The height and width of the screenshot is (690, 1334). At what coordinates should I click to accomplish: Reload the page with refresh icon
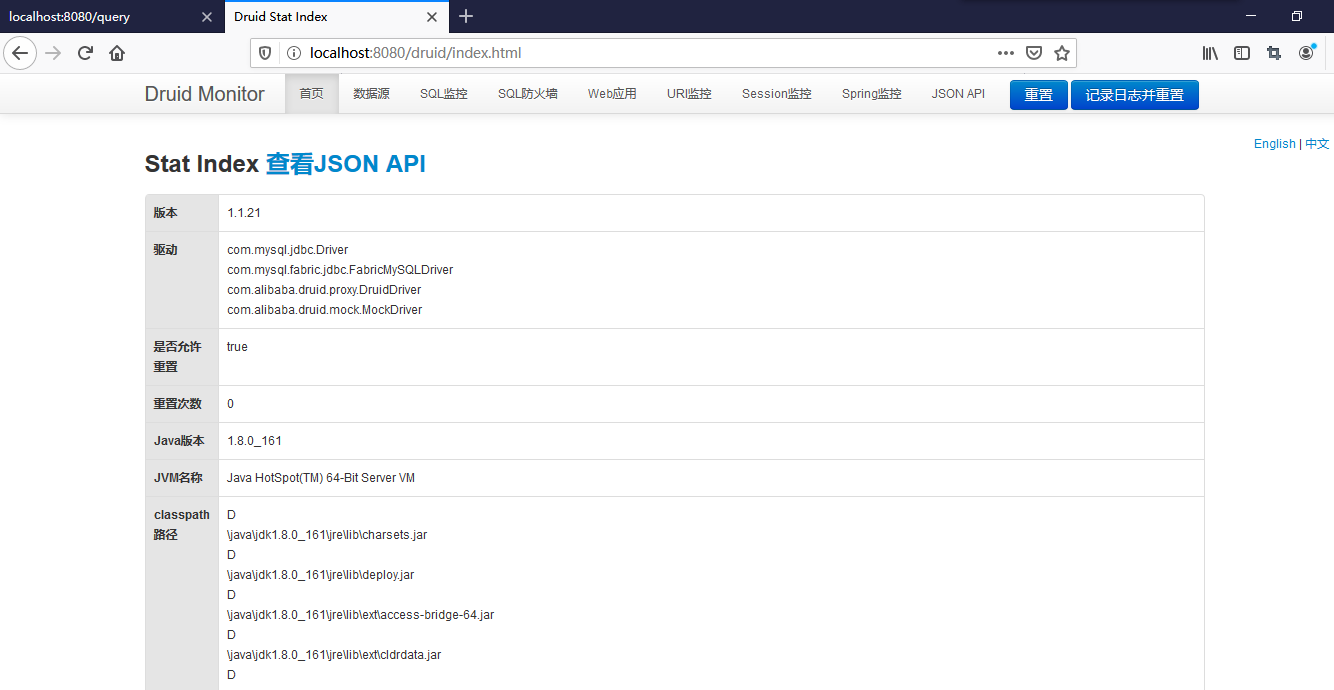85,53
